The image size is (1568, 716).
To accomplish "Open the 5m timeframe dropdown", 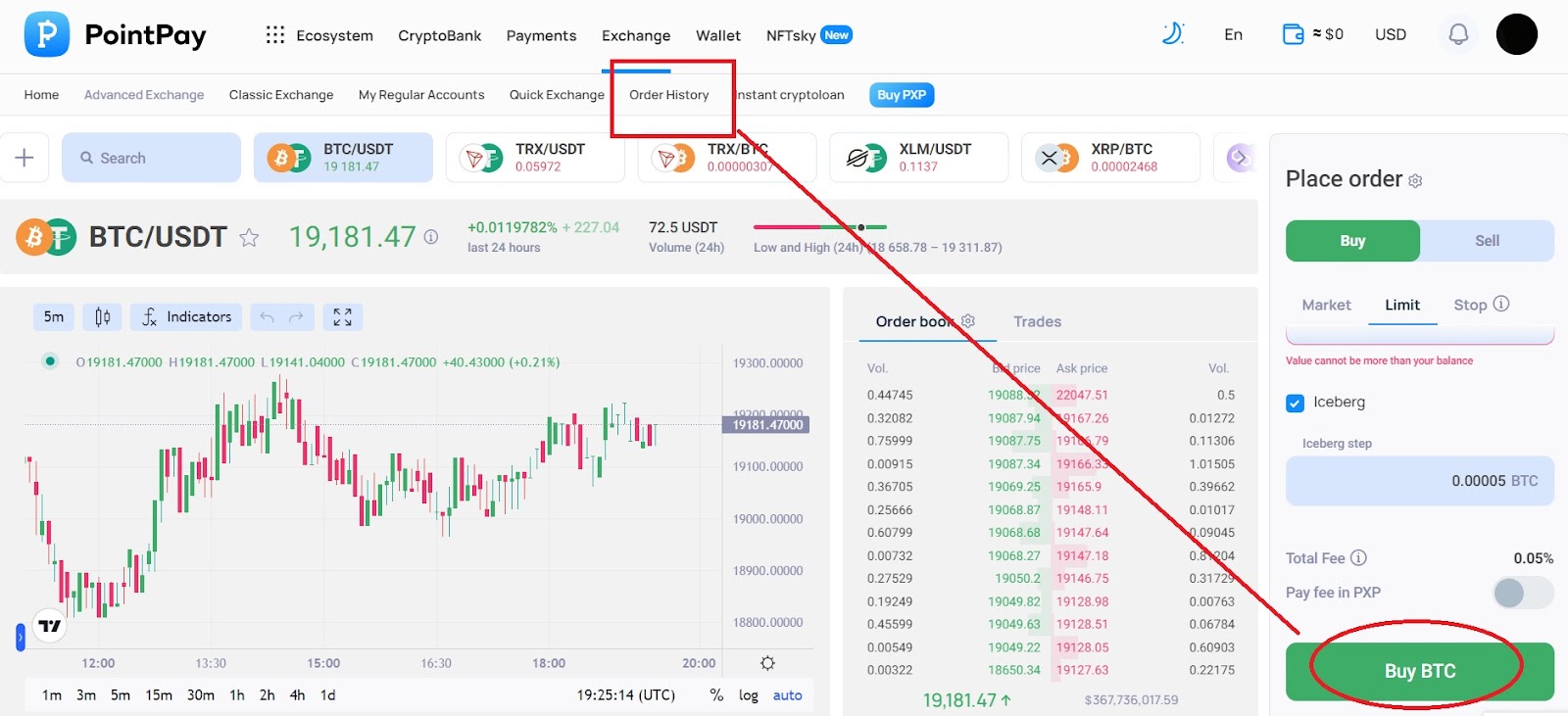I will pos(54,316).
